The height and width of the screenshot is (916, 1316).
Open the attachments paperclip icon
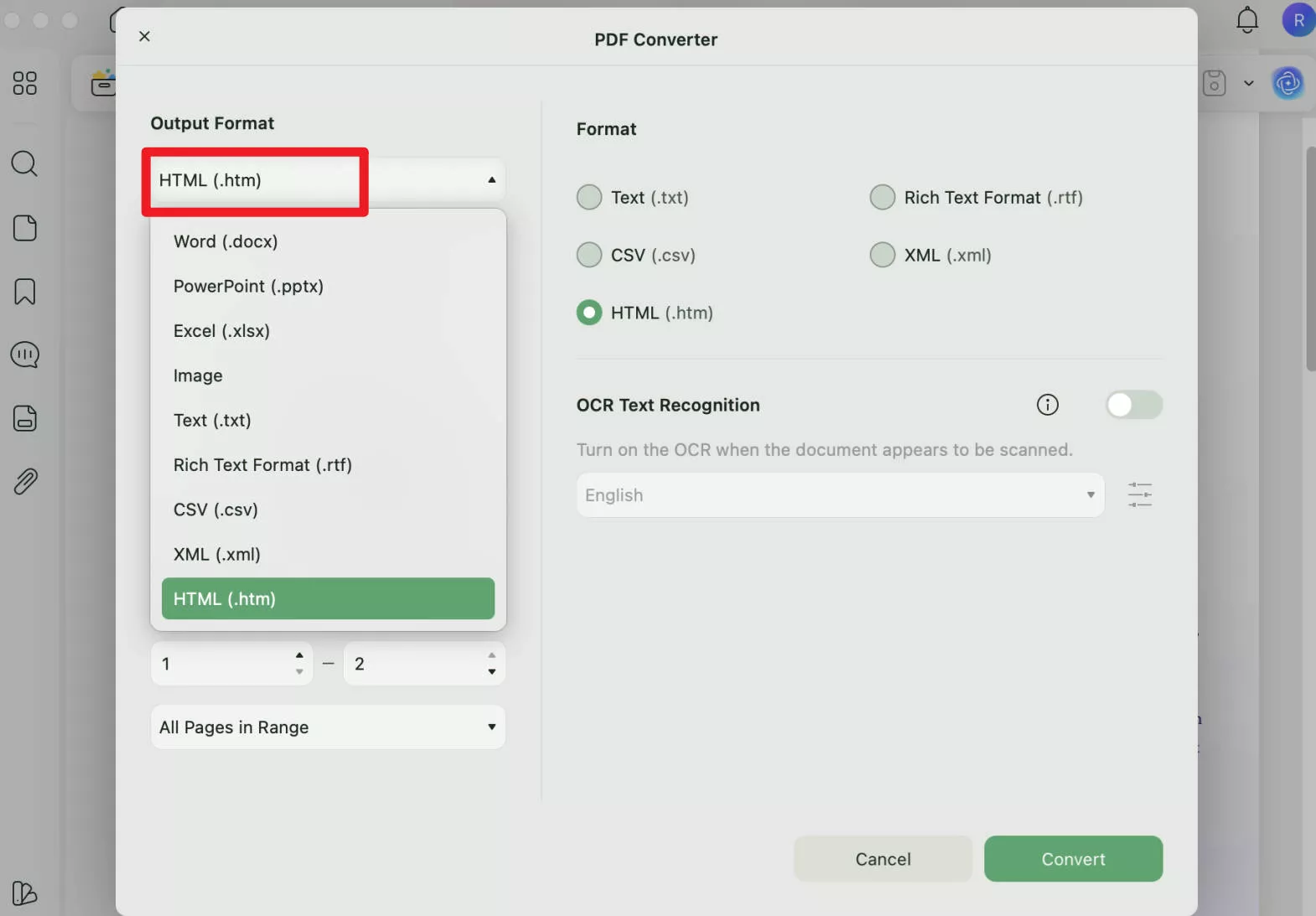point(24,482)
